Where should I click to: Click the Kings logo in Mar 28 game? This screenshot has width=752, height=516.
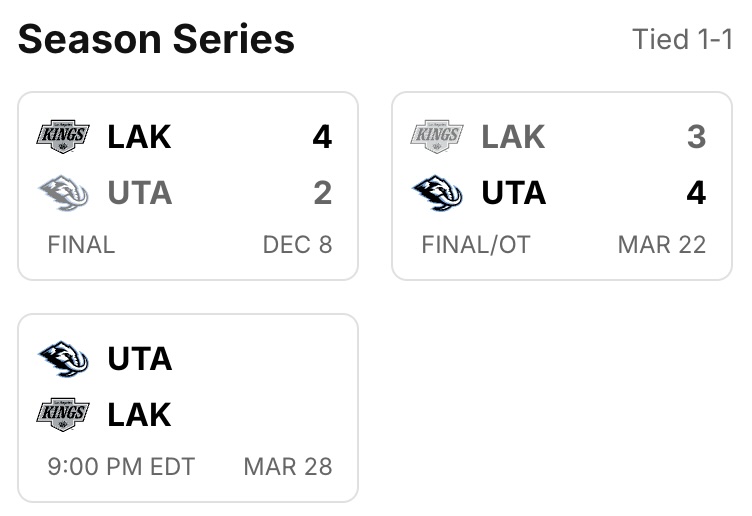pos(63,414)
